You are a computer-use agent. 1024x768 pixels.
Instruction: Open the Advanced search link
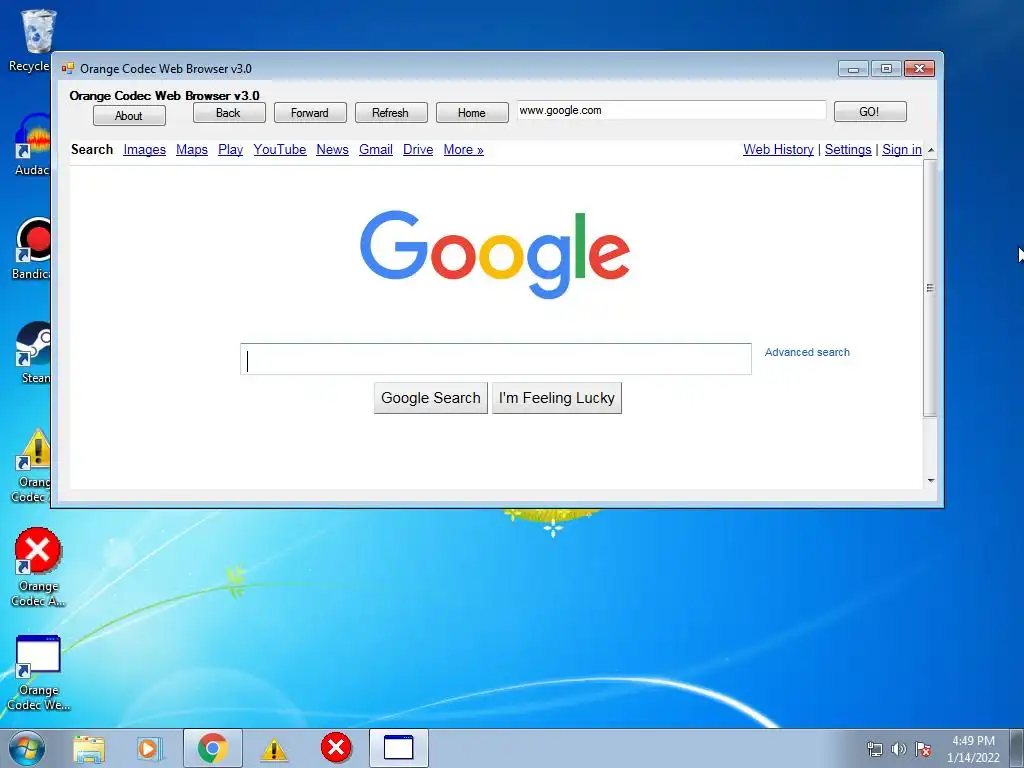pyautogui.click(x=807, y=352)
